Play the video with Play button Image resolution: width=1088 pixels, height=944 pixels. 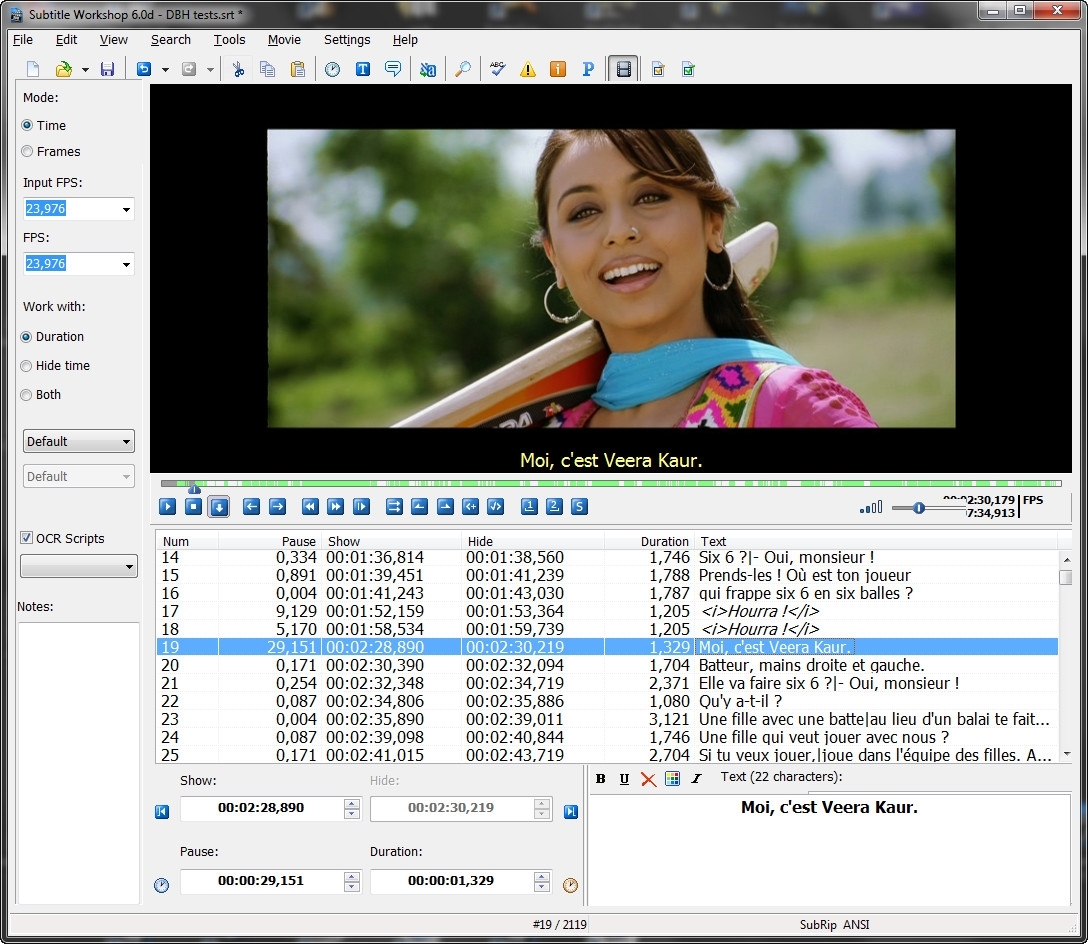[x=167, y=507]
